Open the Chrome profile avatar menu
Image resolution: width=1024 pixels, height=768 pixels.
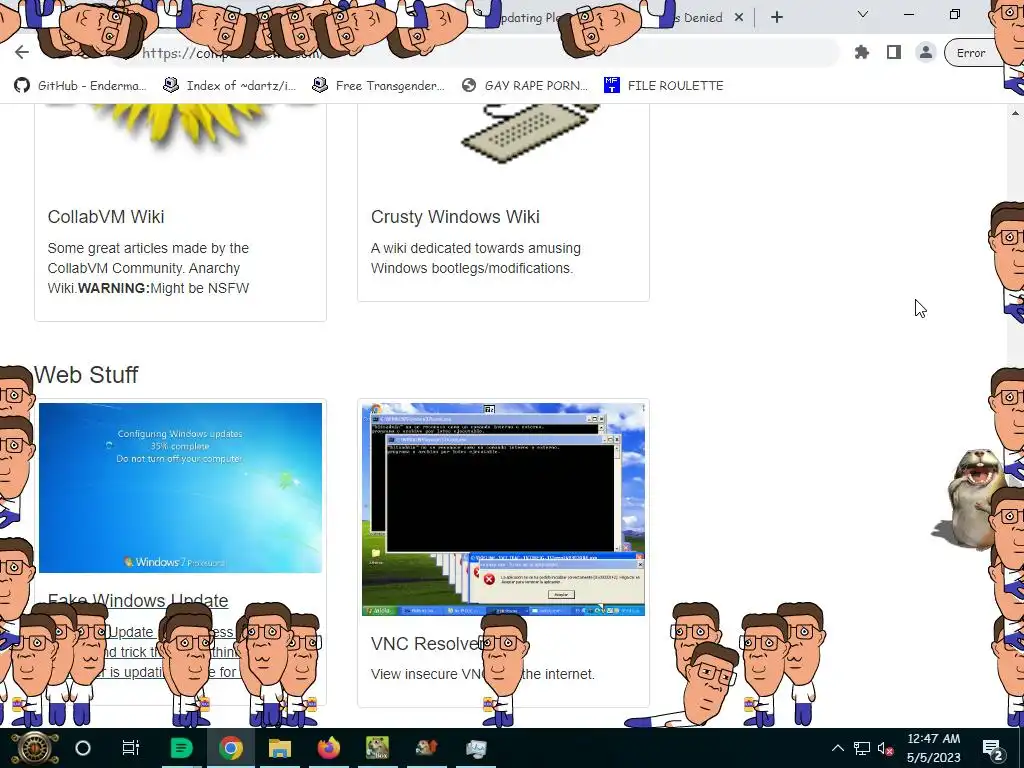pos(925,52)
